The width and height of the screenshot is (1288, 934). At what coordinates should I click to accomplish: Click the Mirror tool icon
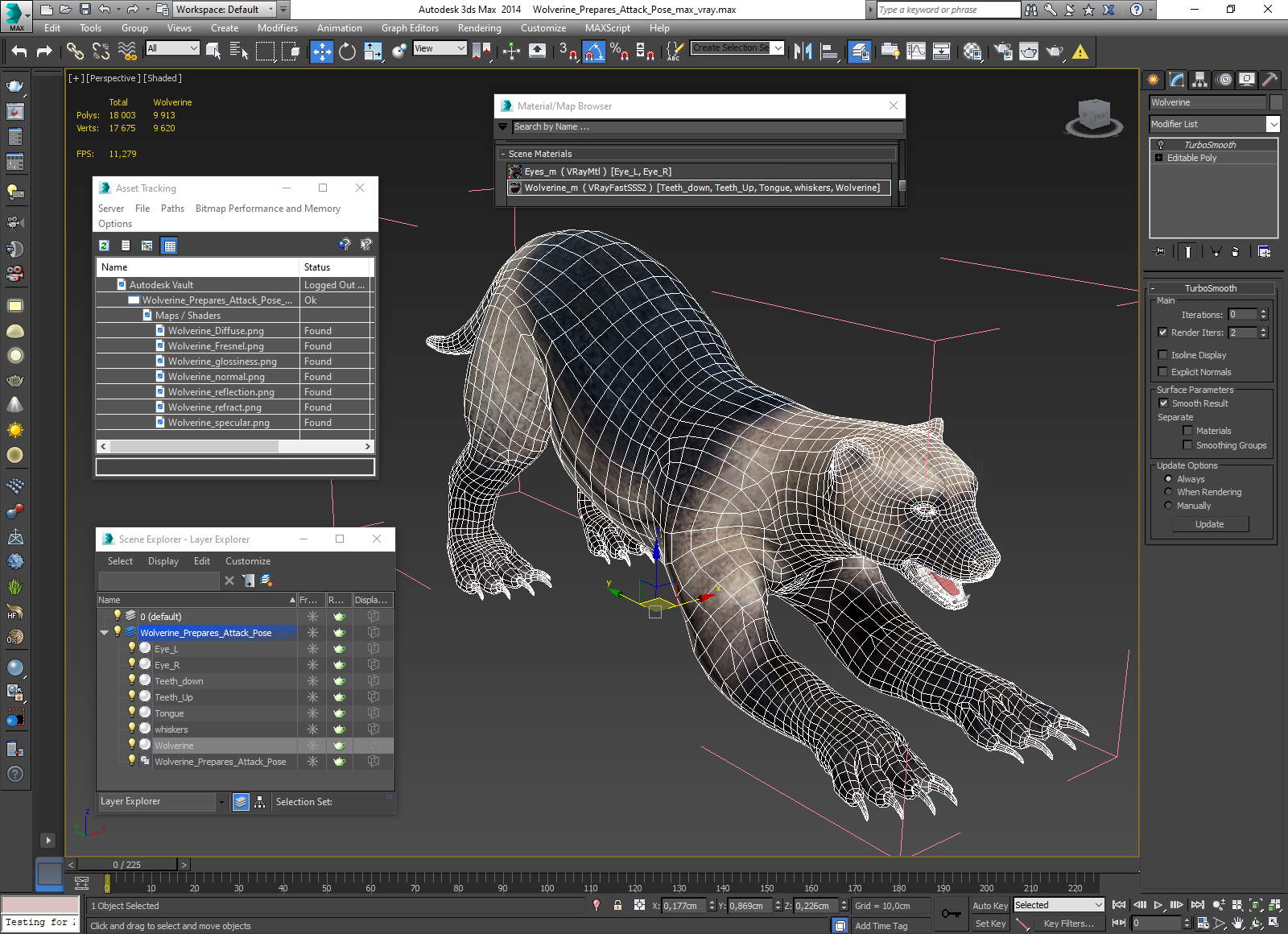pyautogui.click(x=803, y=52)
